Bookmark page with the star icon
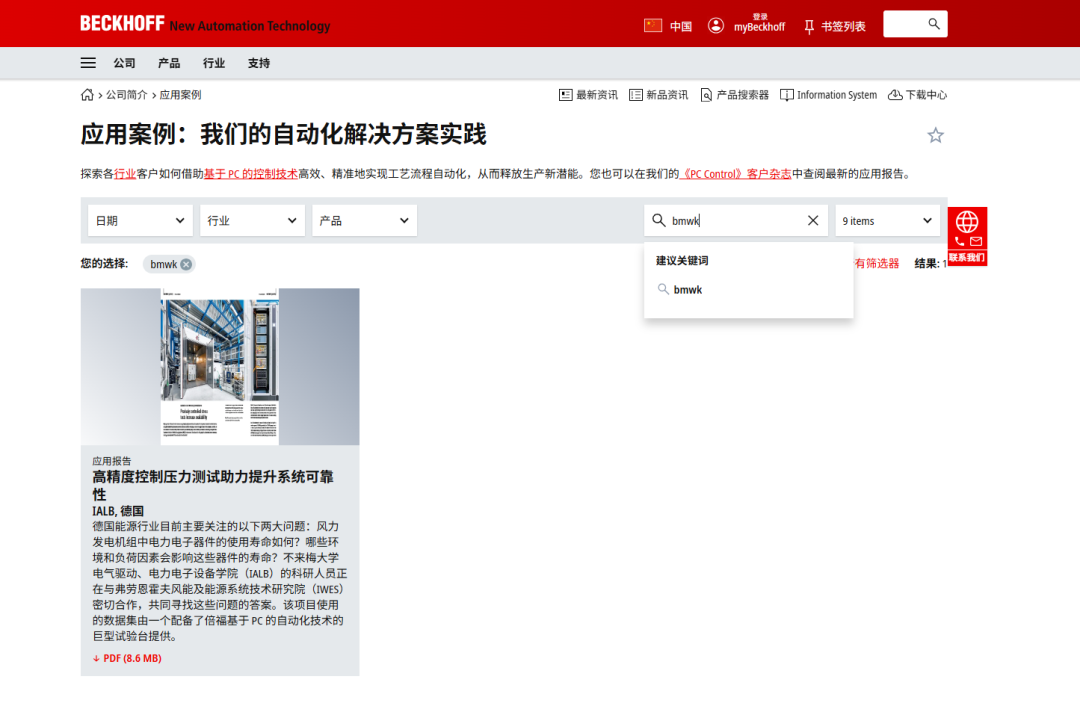The height and width of the screenshot is (703, 1080). click(x=935, y=135)
